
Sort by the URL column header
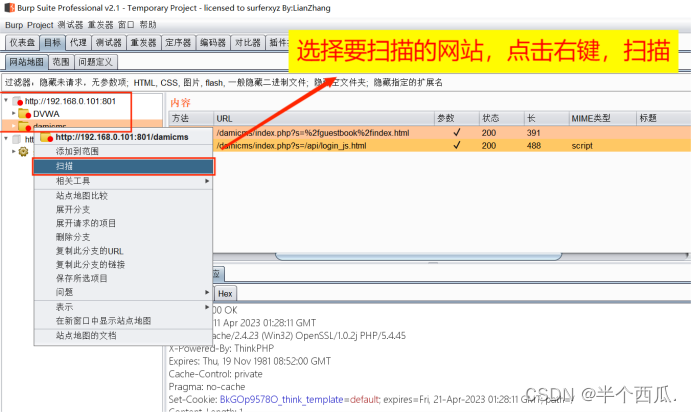click(324, 118)
